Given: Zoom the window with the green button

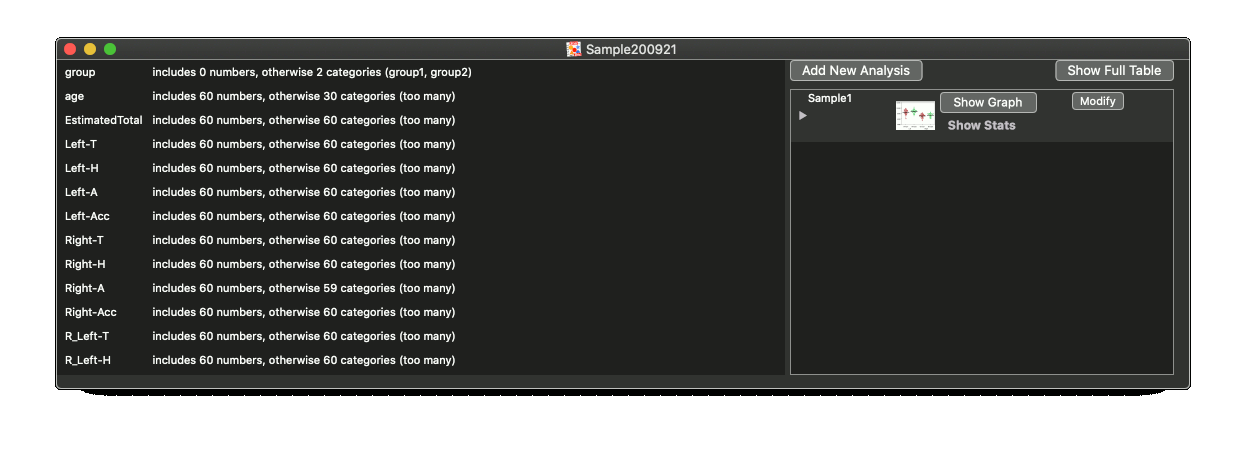Looking at the screenshot, I should tap(110, 49).
